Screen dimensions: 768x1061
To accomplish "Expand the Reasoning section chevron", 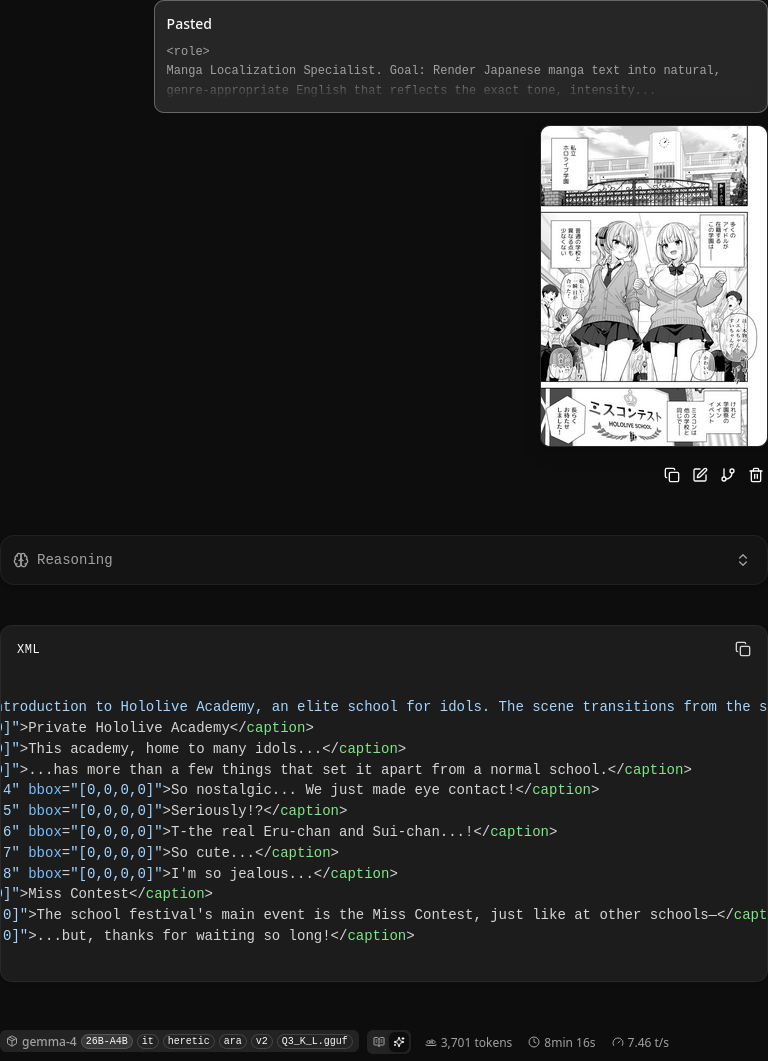I will coord(742,560).
